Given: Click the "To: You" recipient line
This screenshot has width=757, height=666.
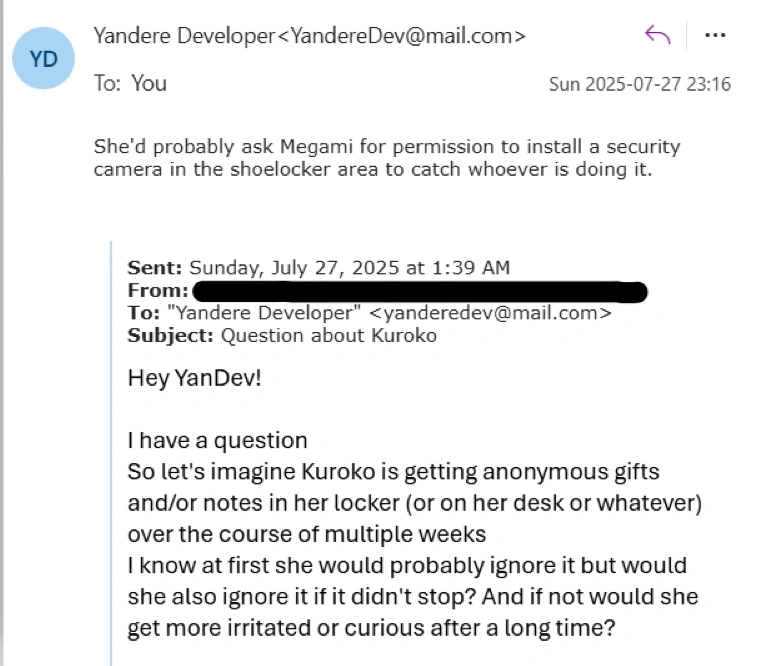Looking at the screenshot, I should coord(130,83).
